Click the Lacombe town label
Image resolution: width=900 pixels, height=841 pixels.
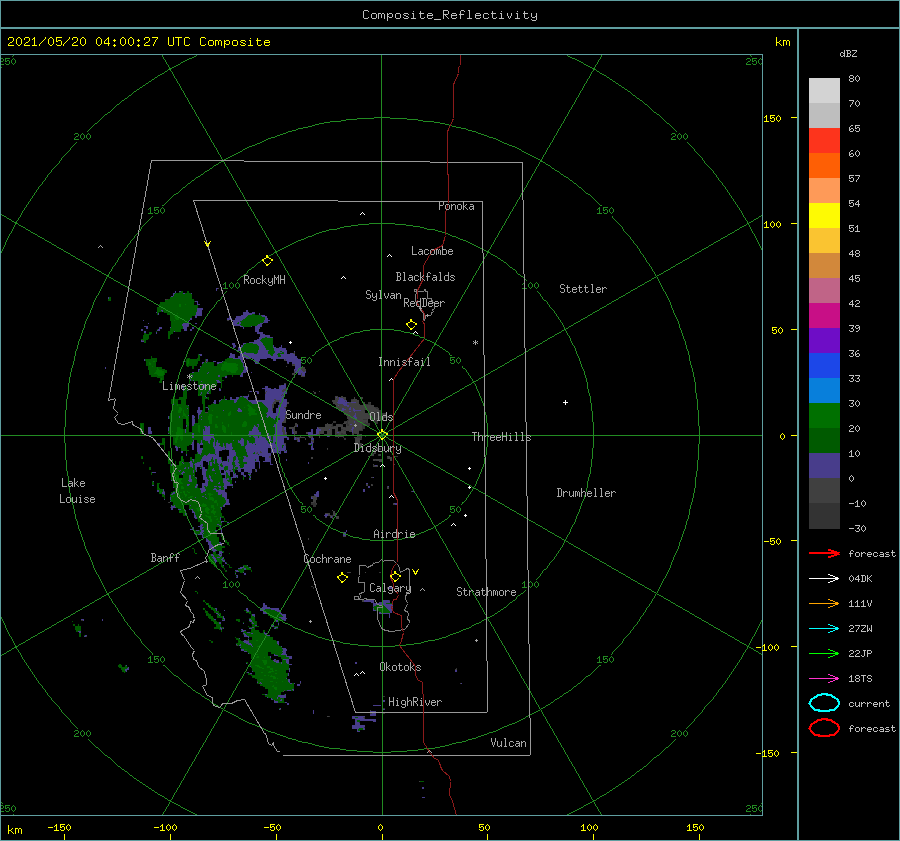point(432,251)
